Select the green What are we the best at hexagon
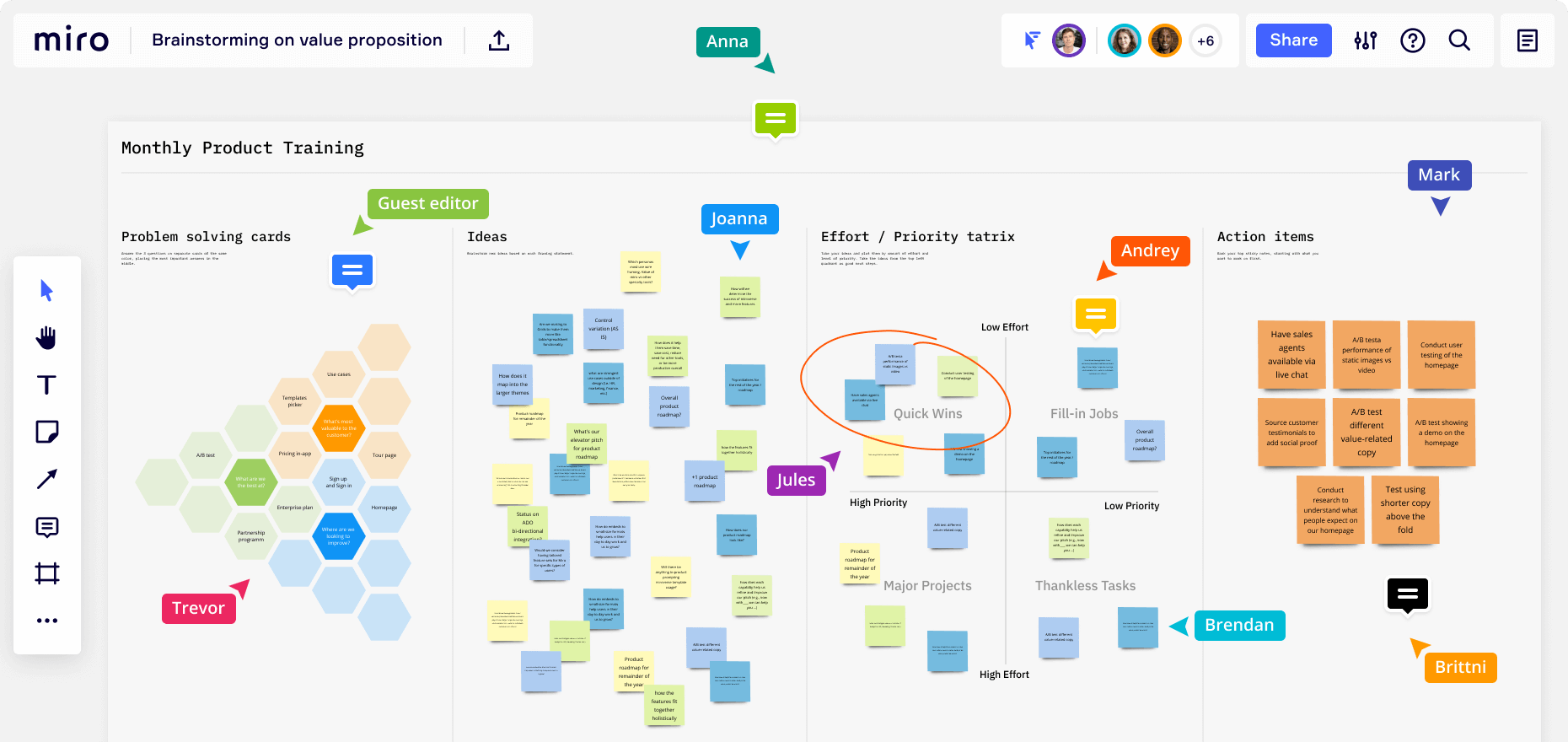 tap(250, 482)
